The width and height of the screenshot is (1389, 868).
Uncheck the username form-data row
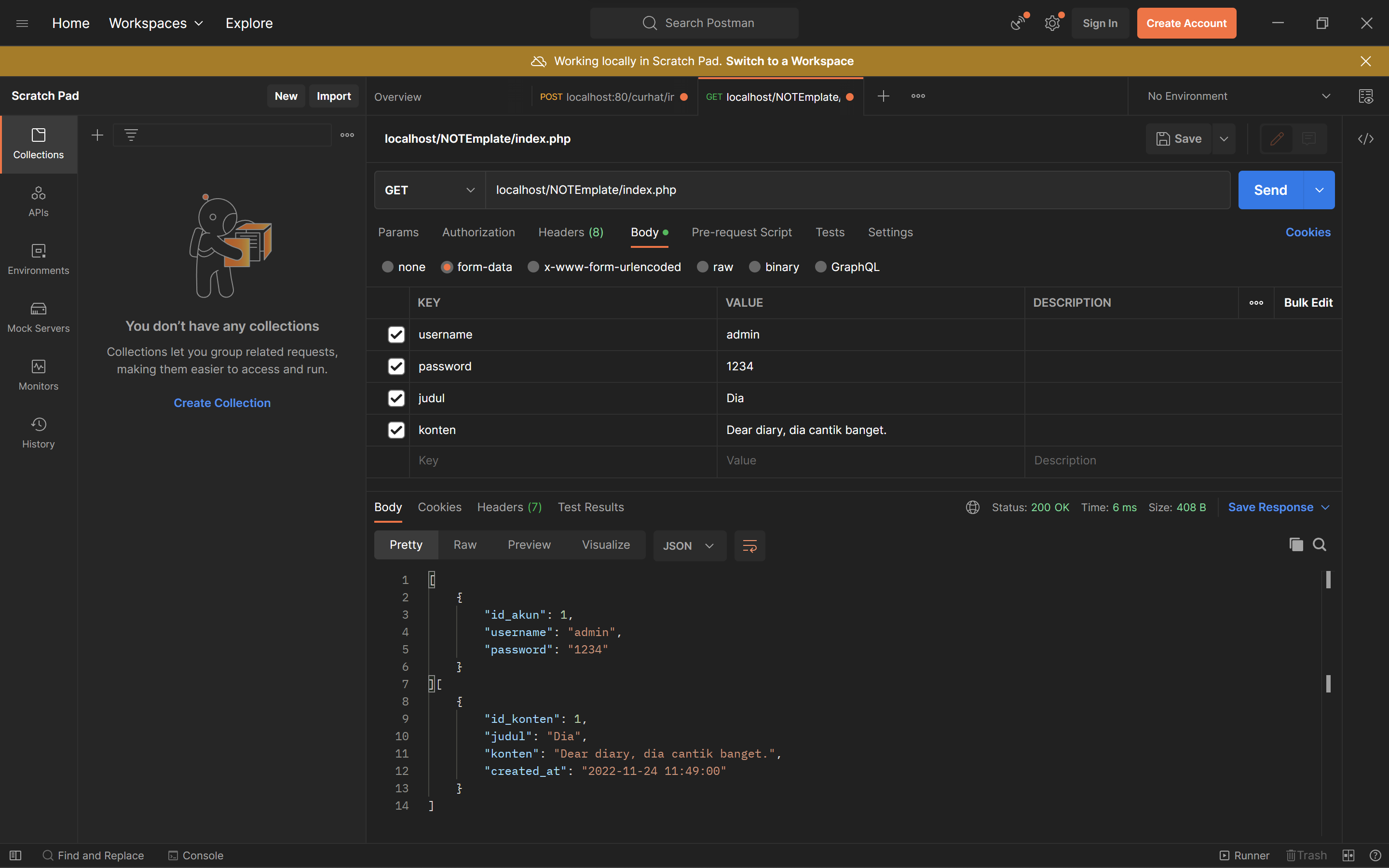pyautogui.click(x=396, y=335)
